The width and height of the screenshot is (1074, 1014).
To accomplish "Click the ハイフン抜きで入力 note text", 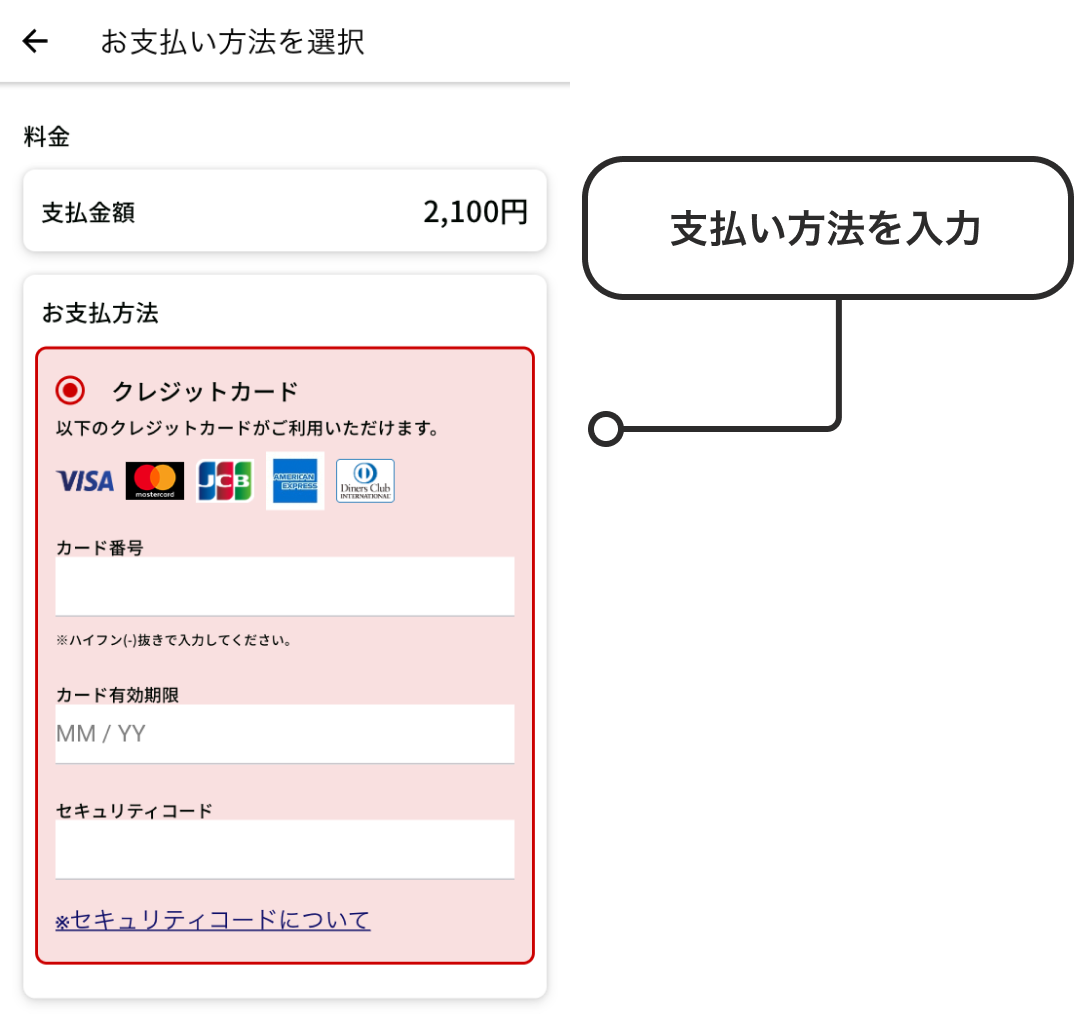I will tap(174, 640).
